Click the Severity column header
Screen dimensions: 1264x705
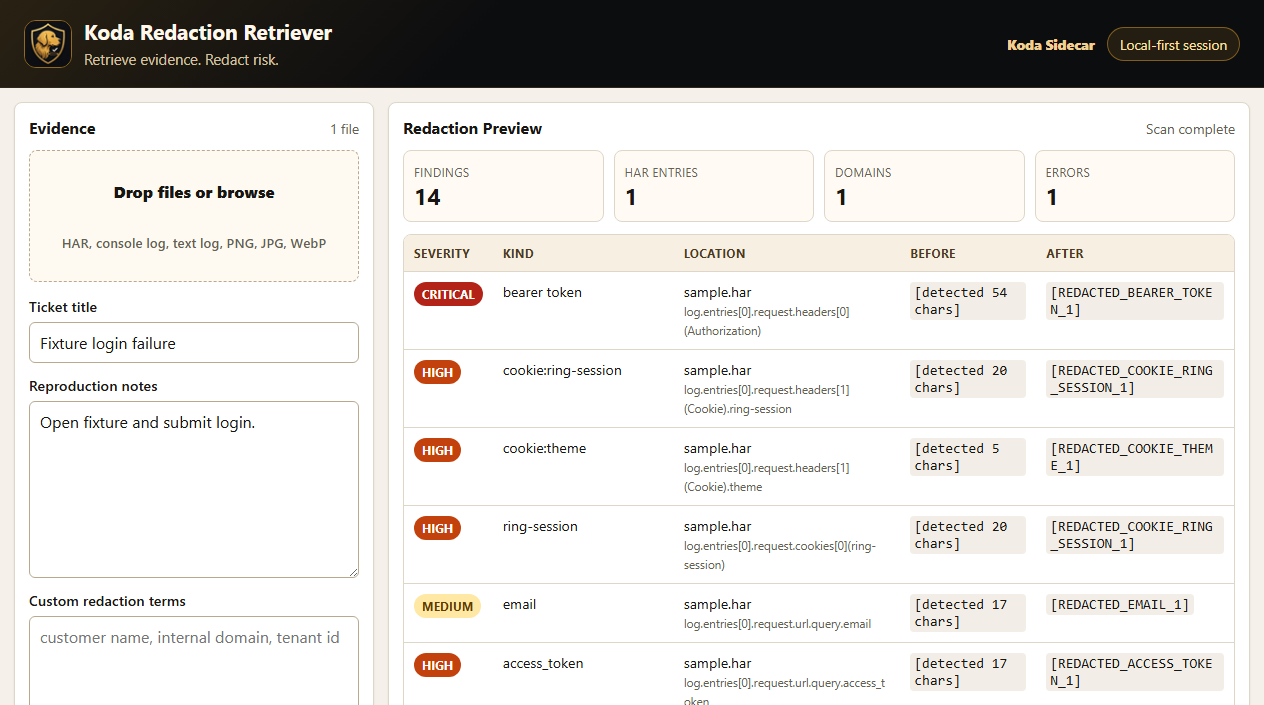point(442,254)
